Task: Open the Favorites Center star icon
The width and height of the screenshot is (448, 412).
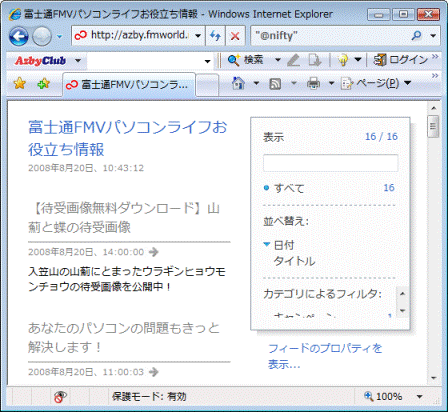Action: point(20,83)
